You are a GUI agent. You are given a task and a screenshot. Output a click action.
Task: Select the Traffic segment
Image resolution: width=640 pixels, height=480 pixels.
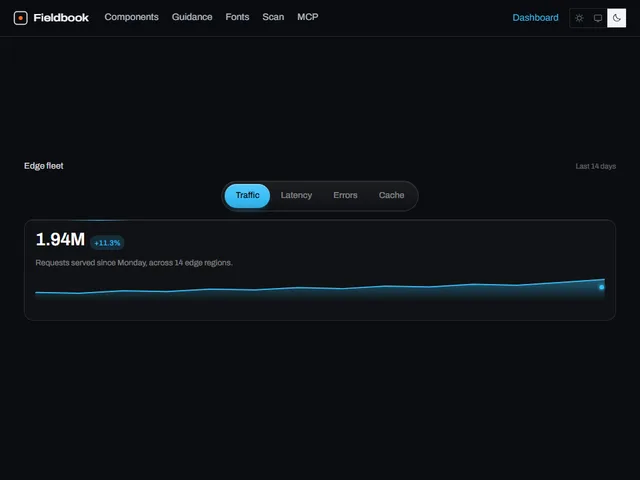click(x=247, y=196)
